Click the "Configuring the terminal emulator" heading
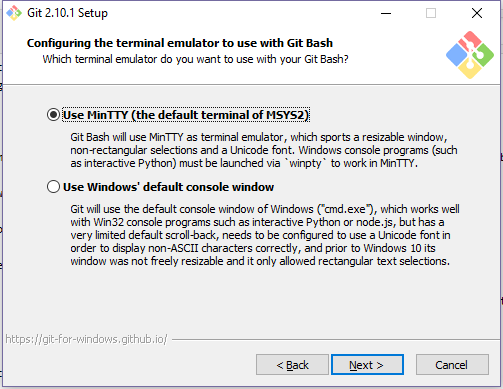Screen dimensions: 503x389 tap(180, 43)
